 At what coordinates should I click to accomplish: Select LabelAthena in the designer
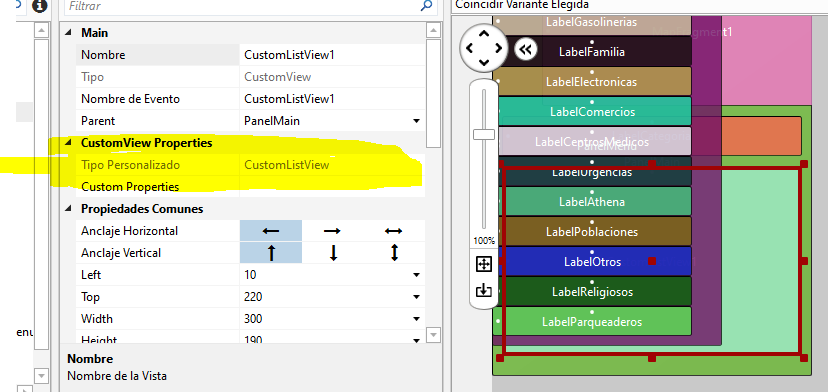(x=592, y=202)
